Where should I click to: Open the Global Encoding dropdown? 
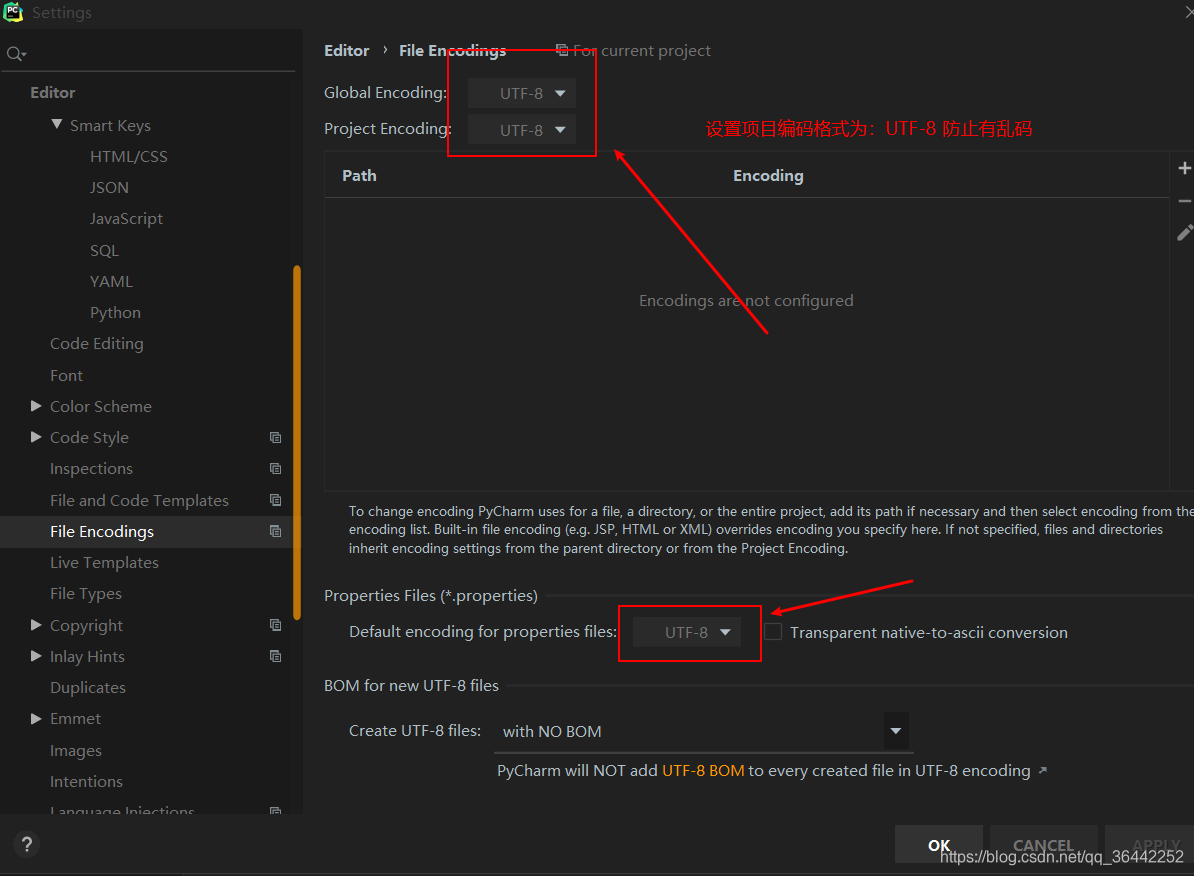(x=522, y=93)
